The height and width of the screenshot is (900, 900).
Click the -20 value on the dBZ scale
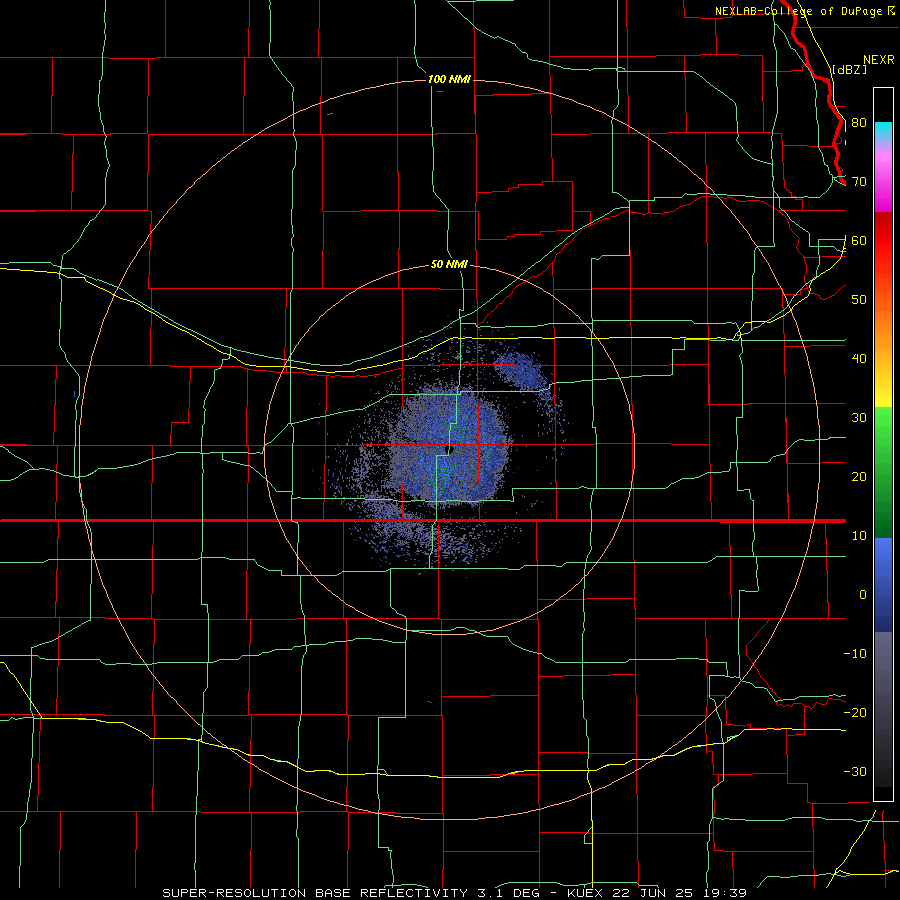855,713
